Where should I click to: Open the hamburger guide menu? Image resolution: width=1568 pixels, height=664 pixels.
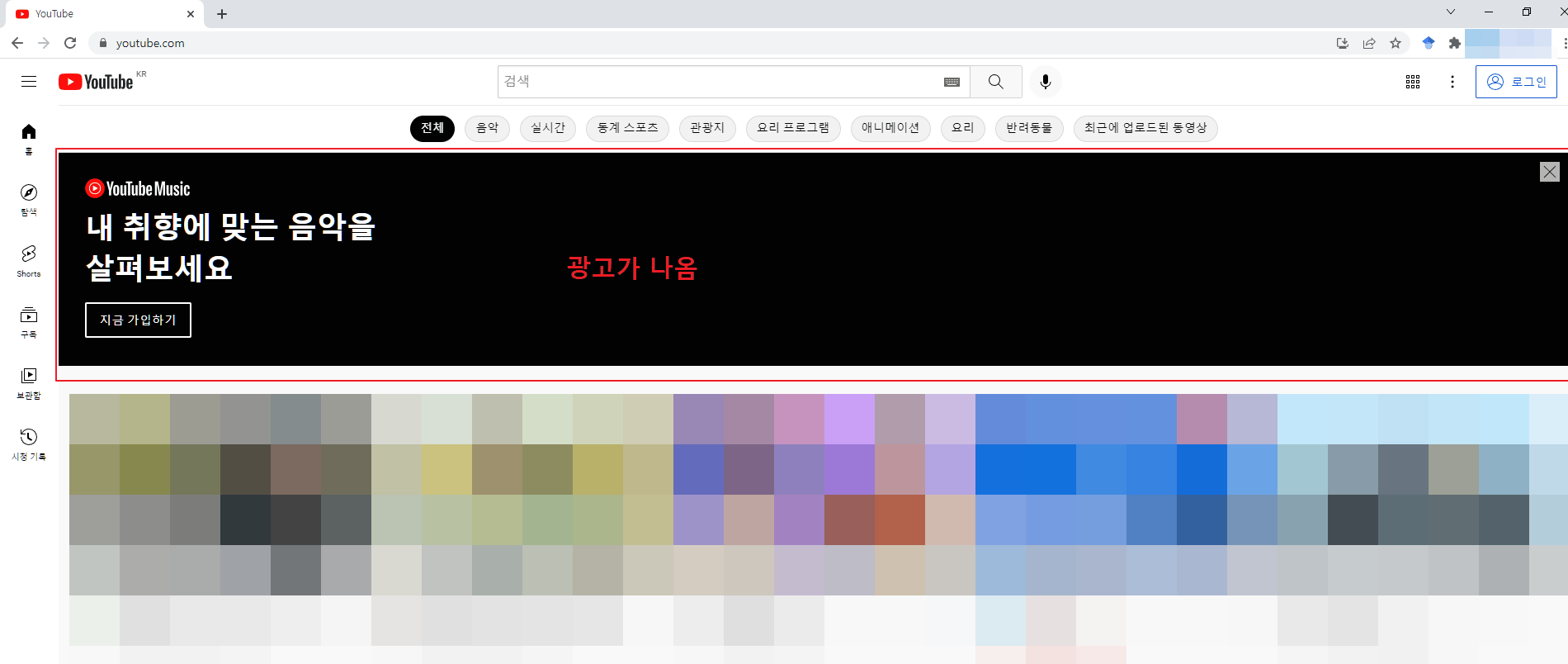(x=29, y=81)
